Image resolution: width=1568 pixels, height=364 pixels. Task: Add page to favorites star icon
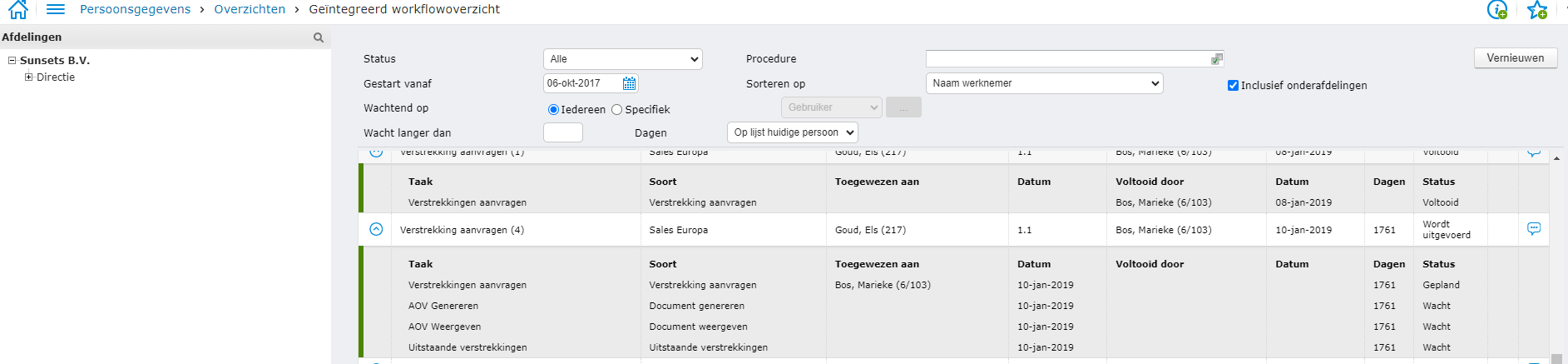coord(1537,10)
